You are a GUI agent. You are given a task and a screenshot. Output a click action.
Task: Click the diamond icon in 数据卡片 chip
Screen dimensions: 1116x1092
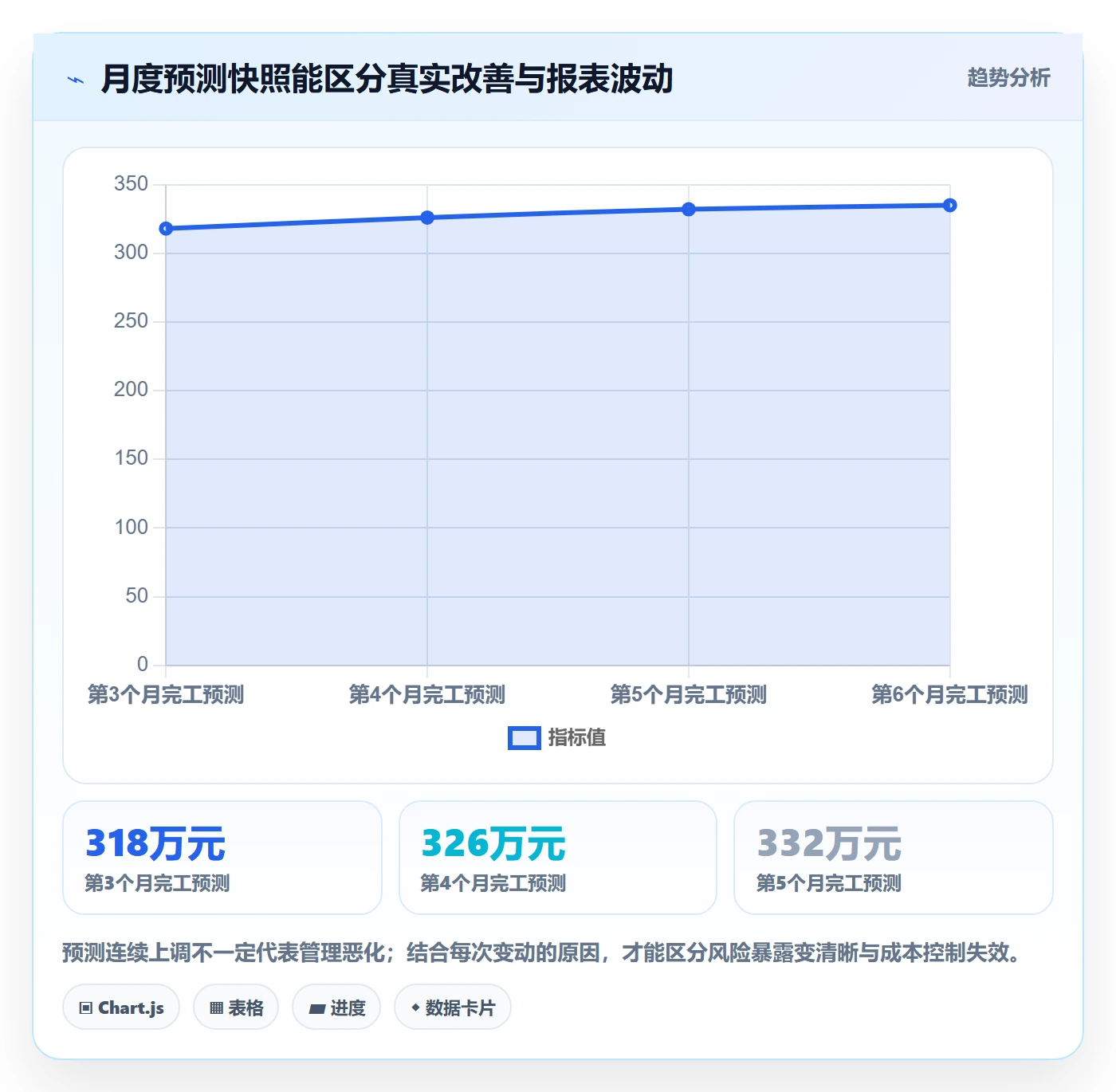click(415, 1008)
